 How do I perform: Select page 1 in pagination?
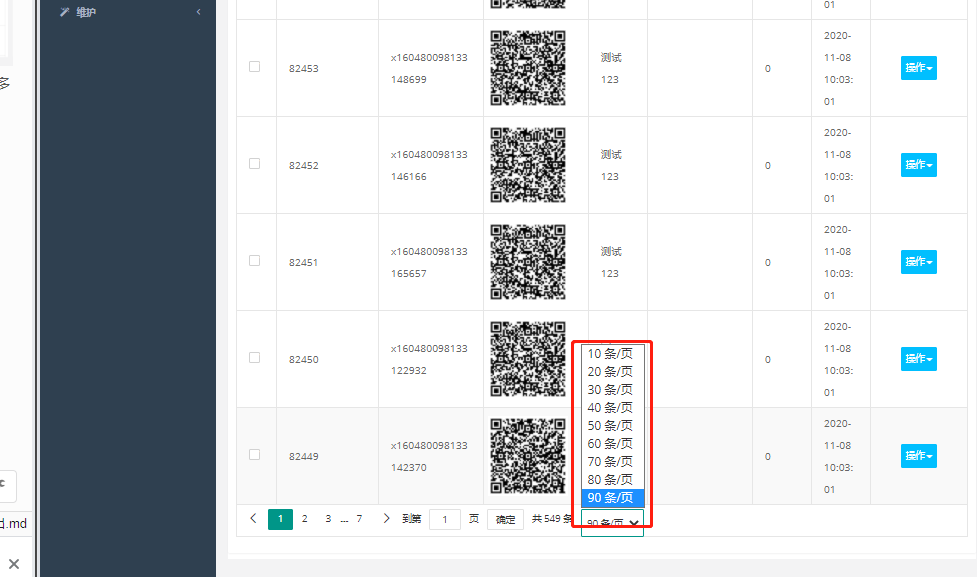[x=280, y=519]
